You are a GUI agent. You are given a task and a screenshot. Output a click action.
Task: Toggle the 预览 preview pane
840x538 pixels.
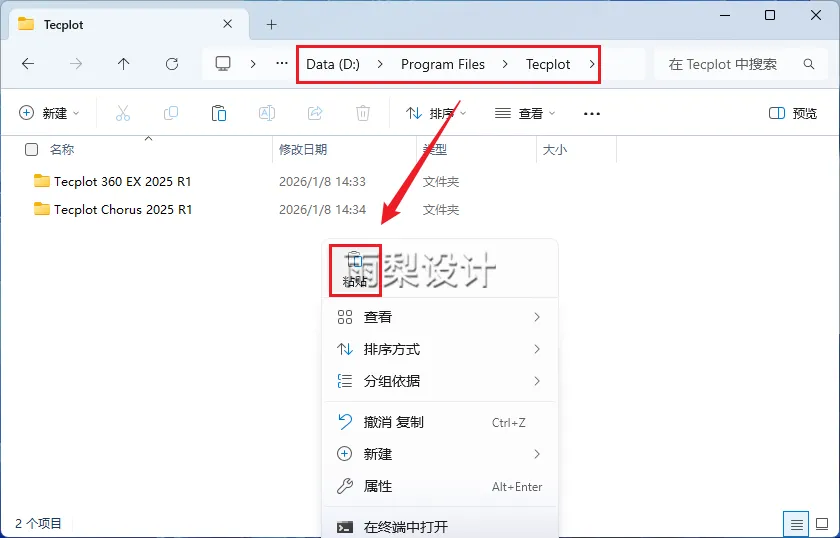[x=793, y=113]
